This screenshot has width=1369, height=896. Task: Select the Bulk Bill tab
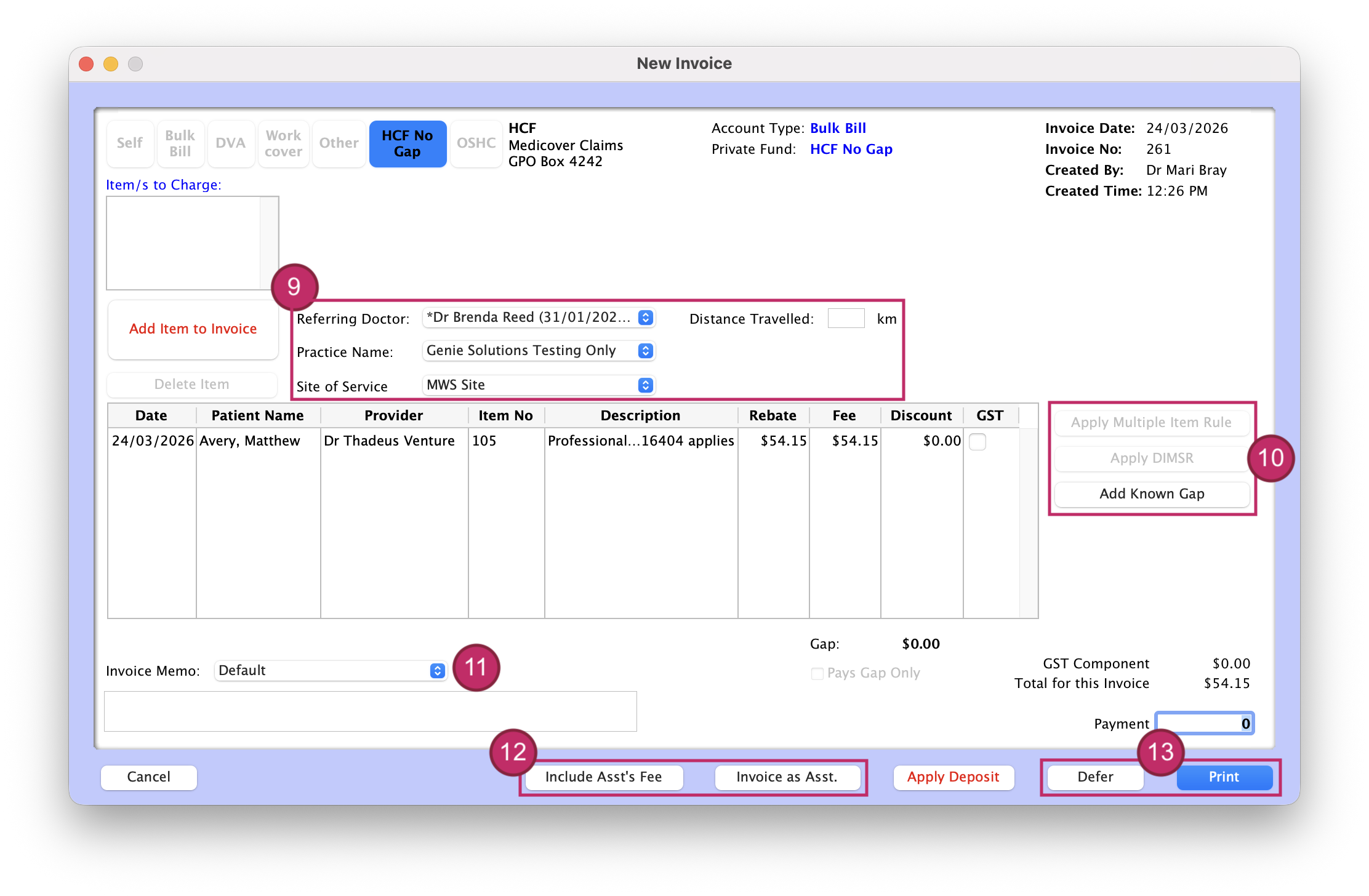click(180, 143)
